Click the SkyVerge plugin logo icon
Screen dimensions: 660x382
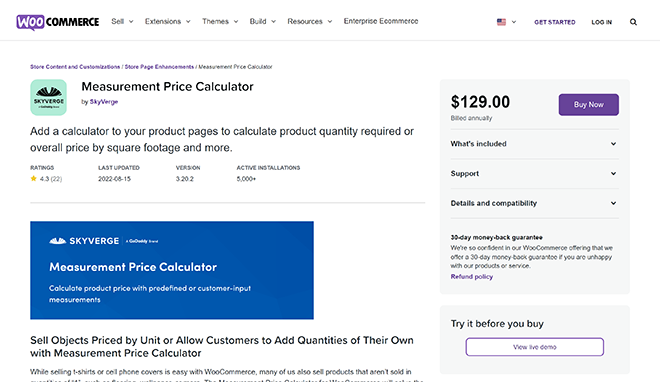pyautogui.click(x=48, y=97)
